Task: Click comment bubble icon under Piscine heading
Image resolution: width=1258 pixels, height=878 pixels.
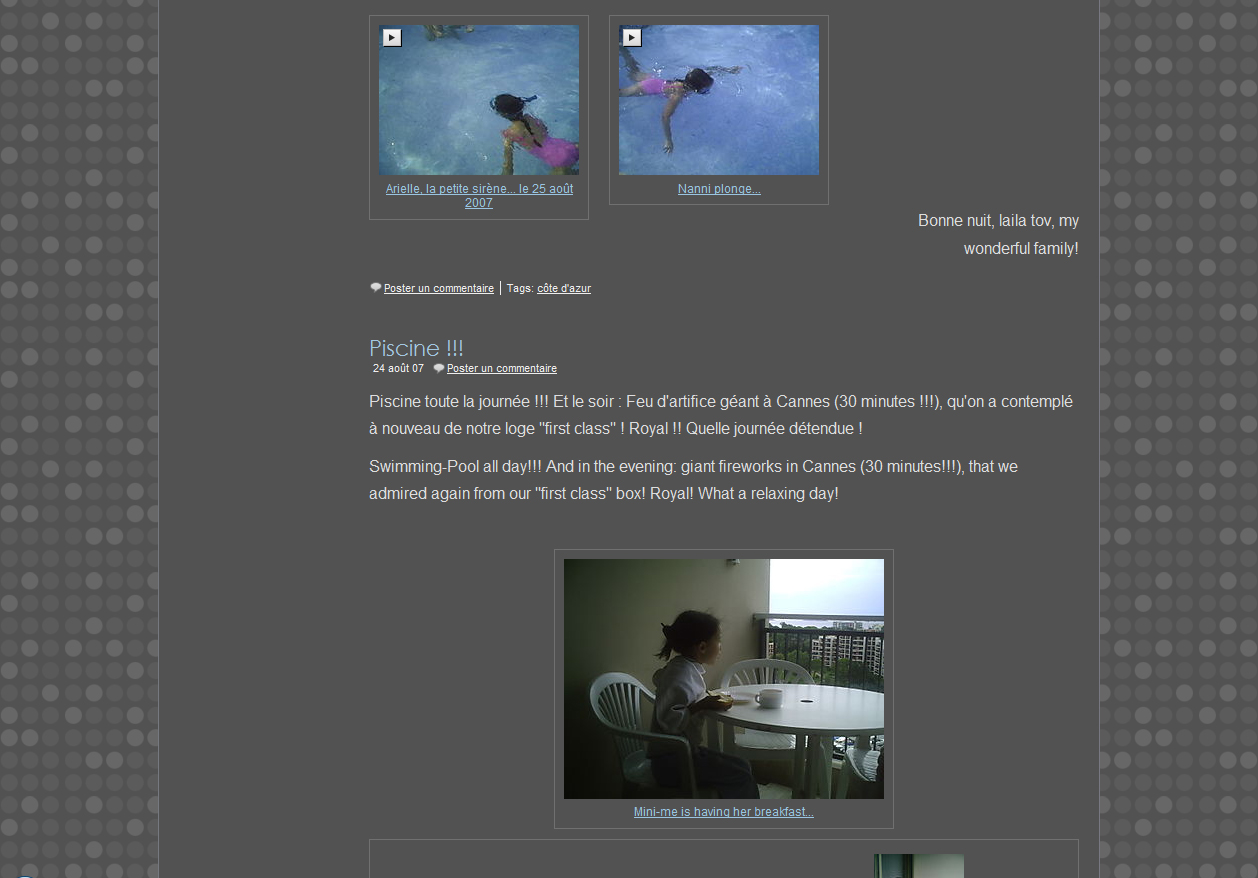Action: (439, 369)
